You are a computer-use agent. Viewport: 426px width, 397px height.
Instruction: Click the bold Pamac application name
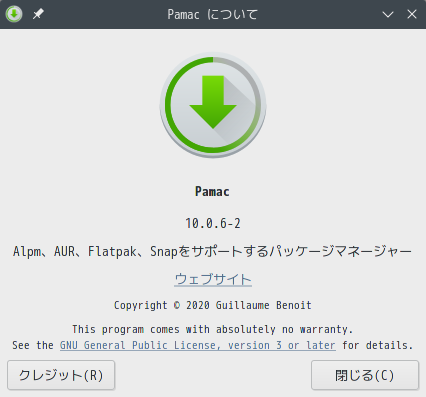pos(212,192)
